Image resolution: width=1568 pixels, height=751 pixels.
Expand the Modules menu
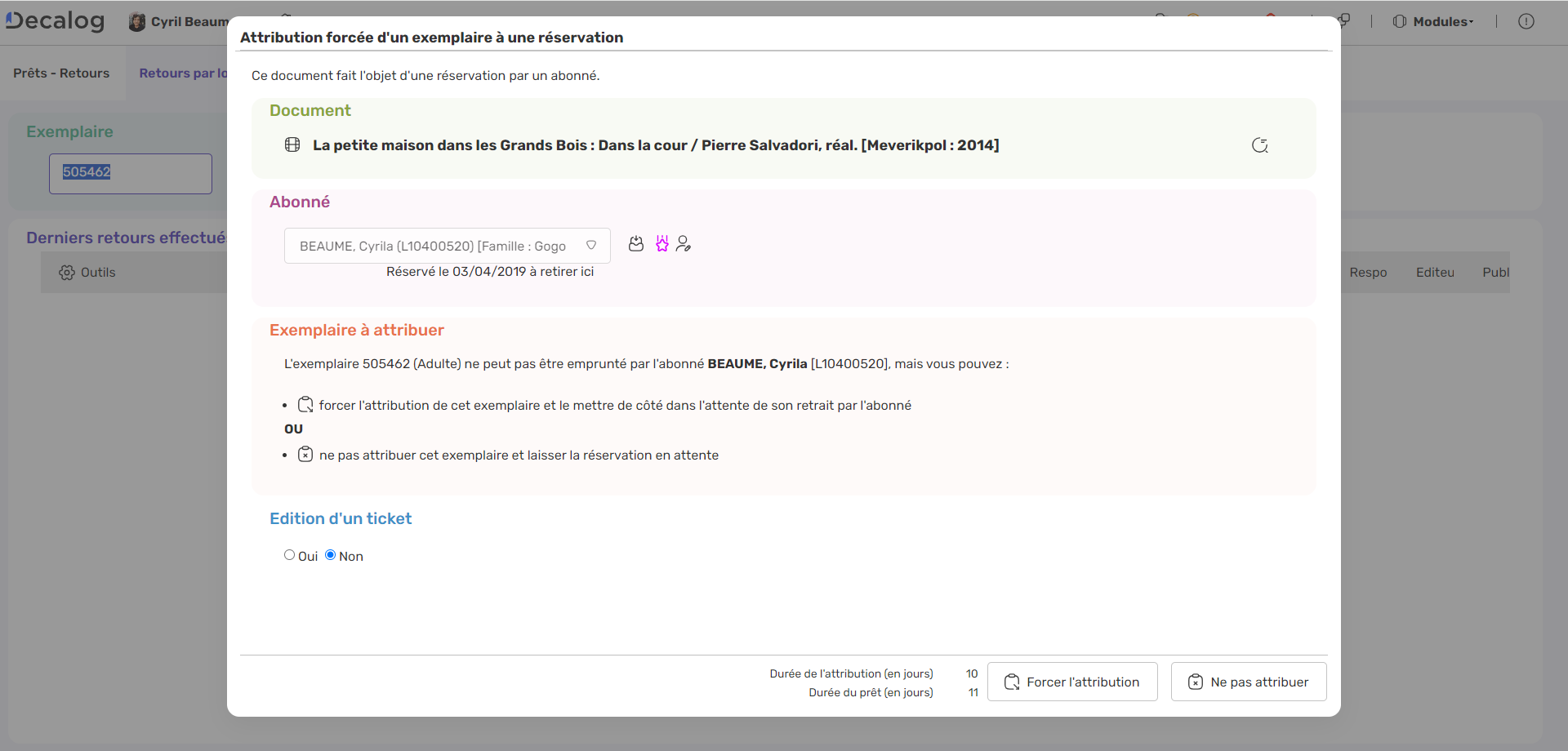click(1434, 21)
